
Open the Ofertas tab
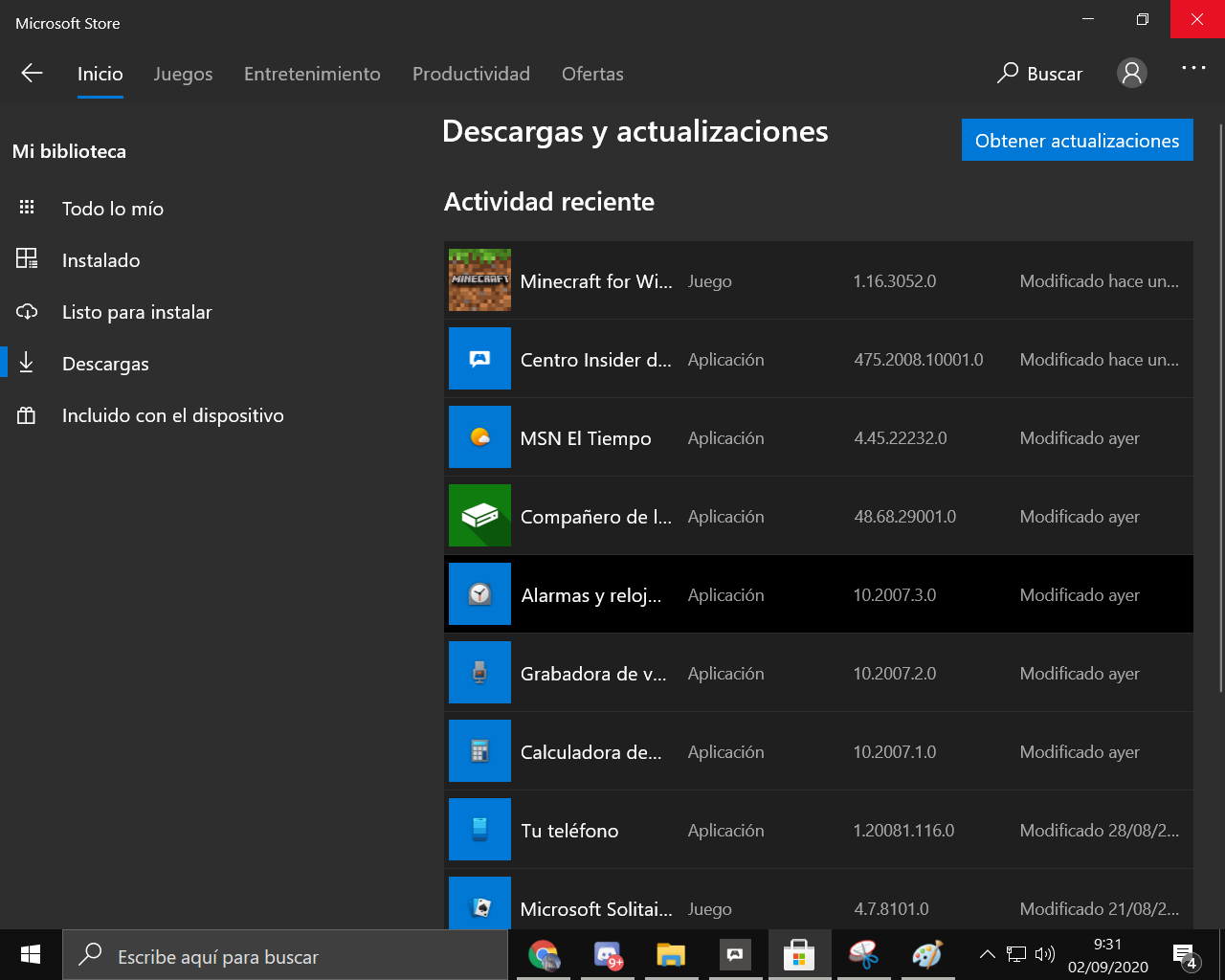592,74
